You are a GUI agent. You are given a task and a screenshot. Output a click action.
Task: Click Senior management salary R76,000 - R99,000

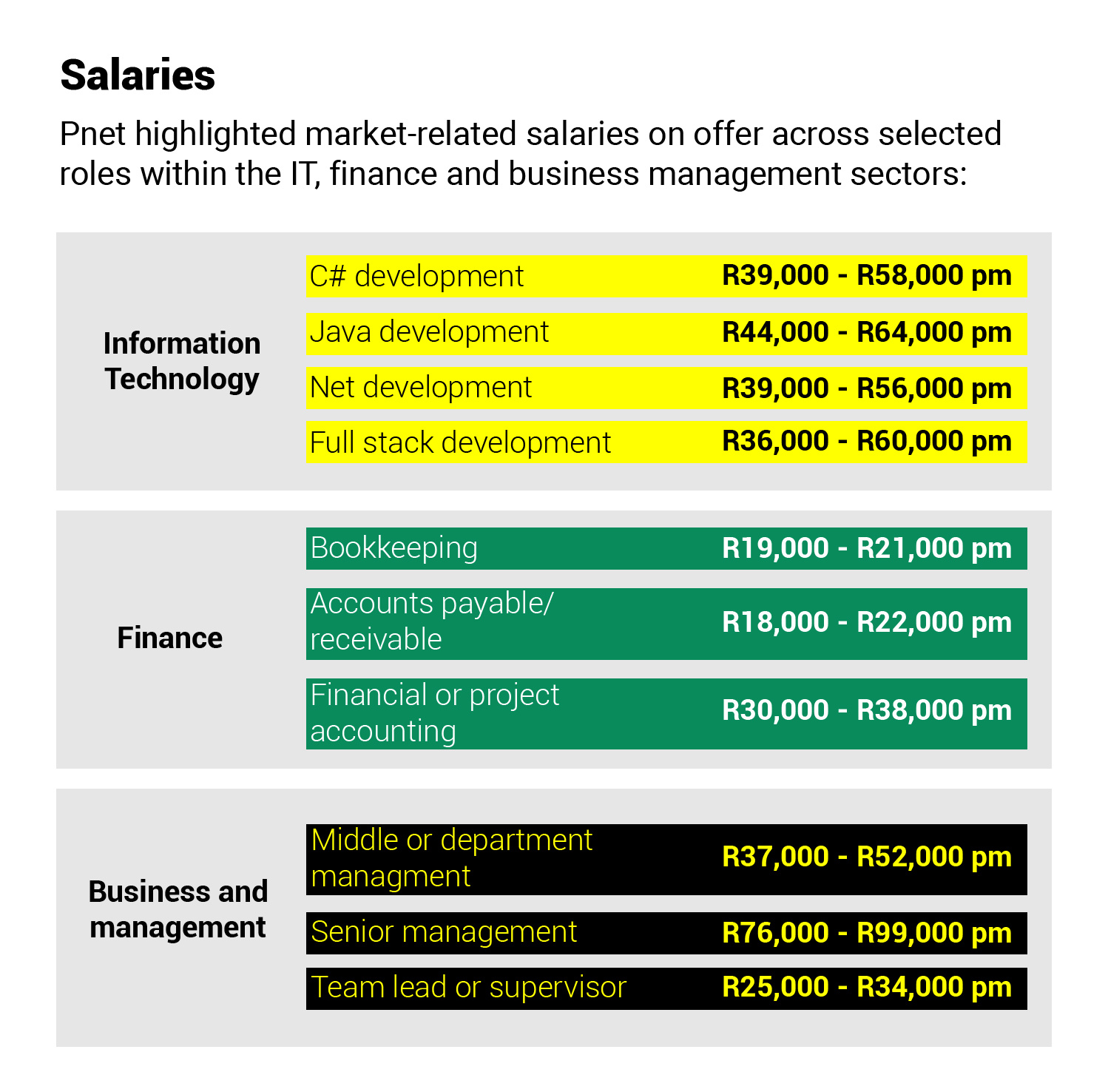click(867, 933)
